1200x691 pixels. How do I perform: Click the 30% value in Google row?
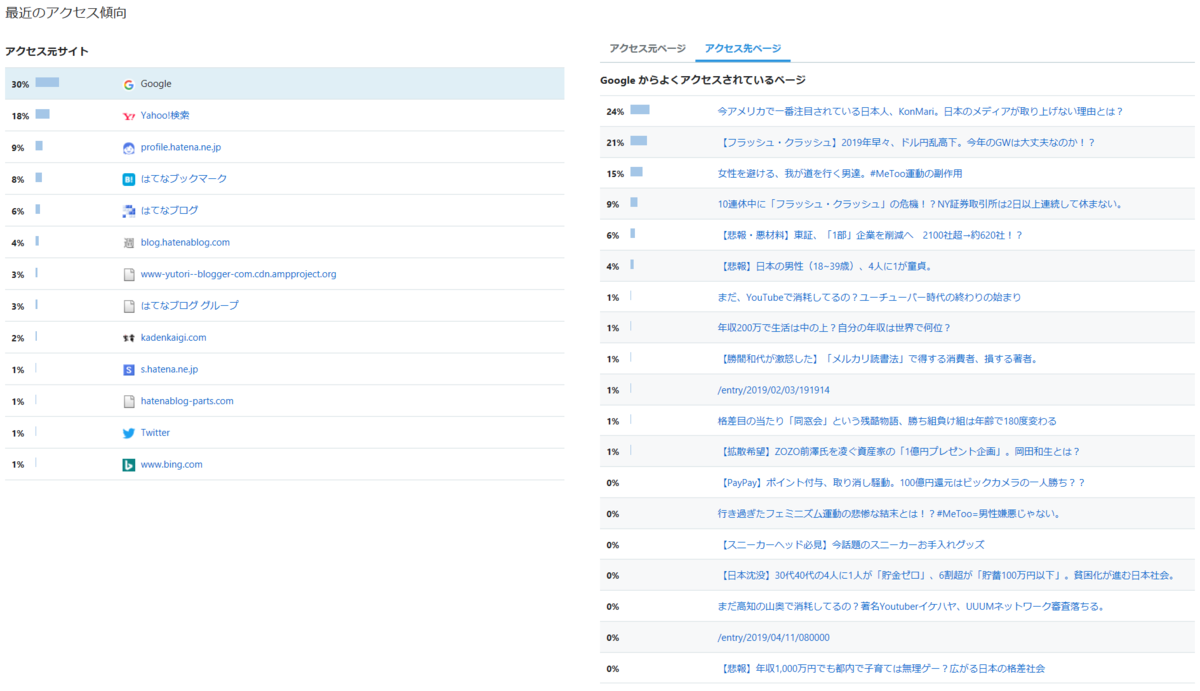coord(20,84)
